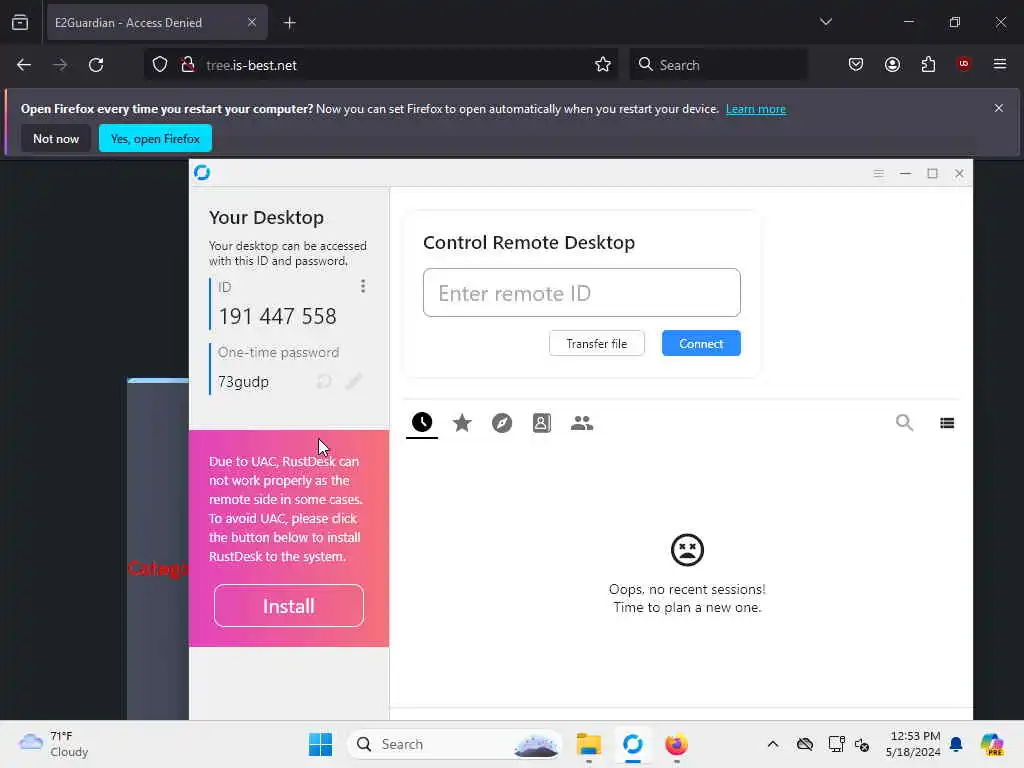Select the ID number 191 447 558
Image resolution: width=1024 pixels, height=768 pixels.
pos(278,317)
